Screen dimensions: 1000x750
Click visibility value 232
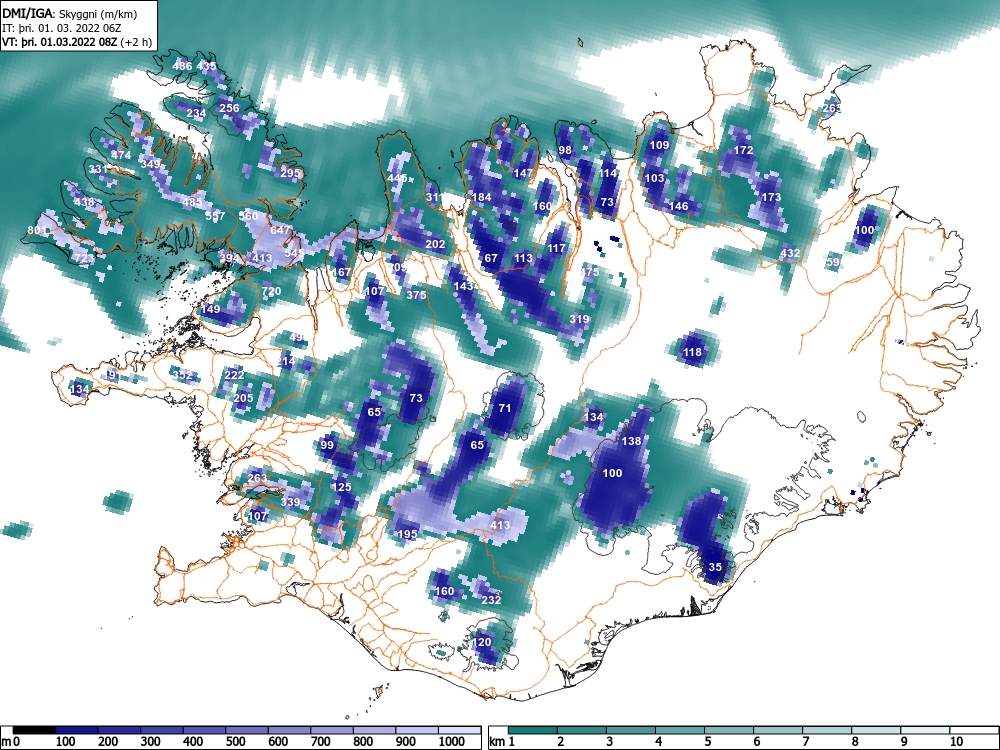491,600
